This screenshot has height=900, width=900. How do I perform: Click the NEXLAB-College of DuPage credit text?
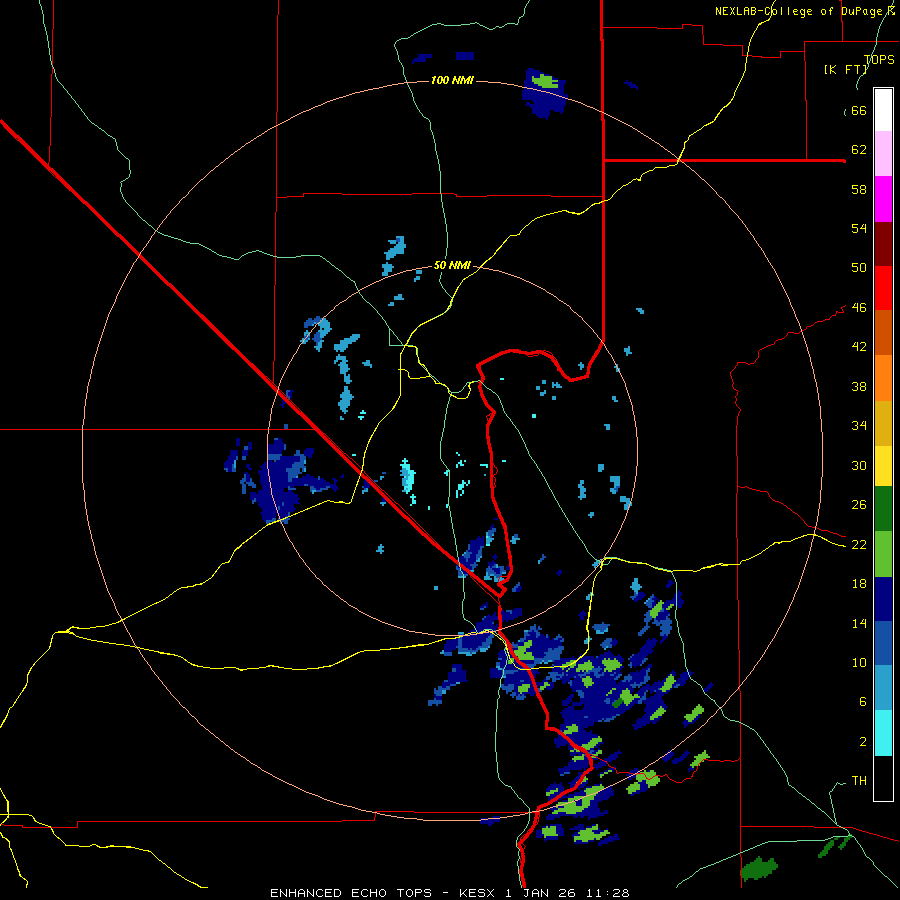(x=804, y=11)
